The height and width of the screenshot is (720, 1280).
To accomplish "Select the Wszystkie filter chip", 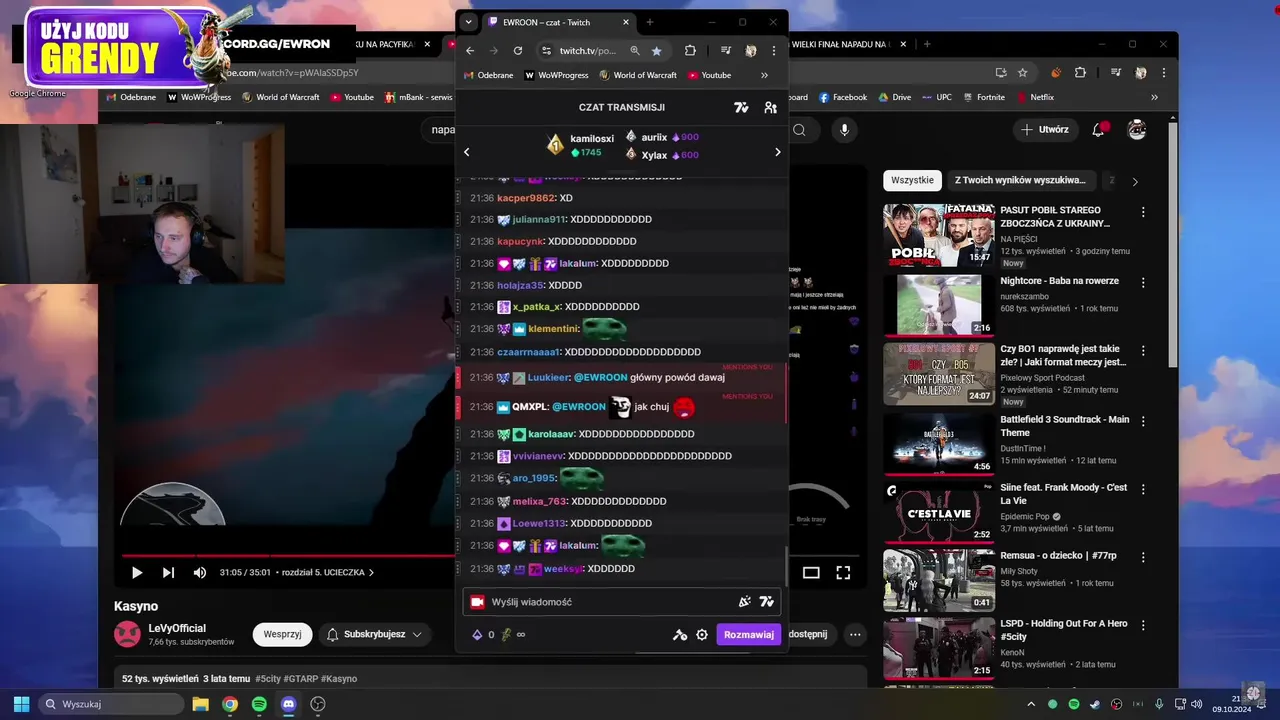I will pos(912,180).
